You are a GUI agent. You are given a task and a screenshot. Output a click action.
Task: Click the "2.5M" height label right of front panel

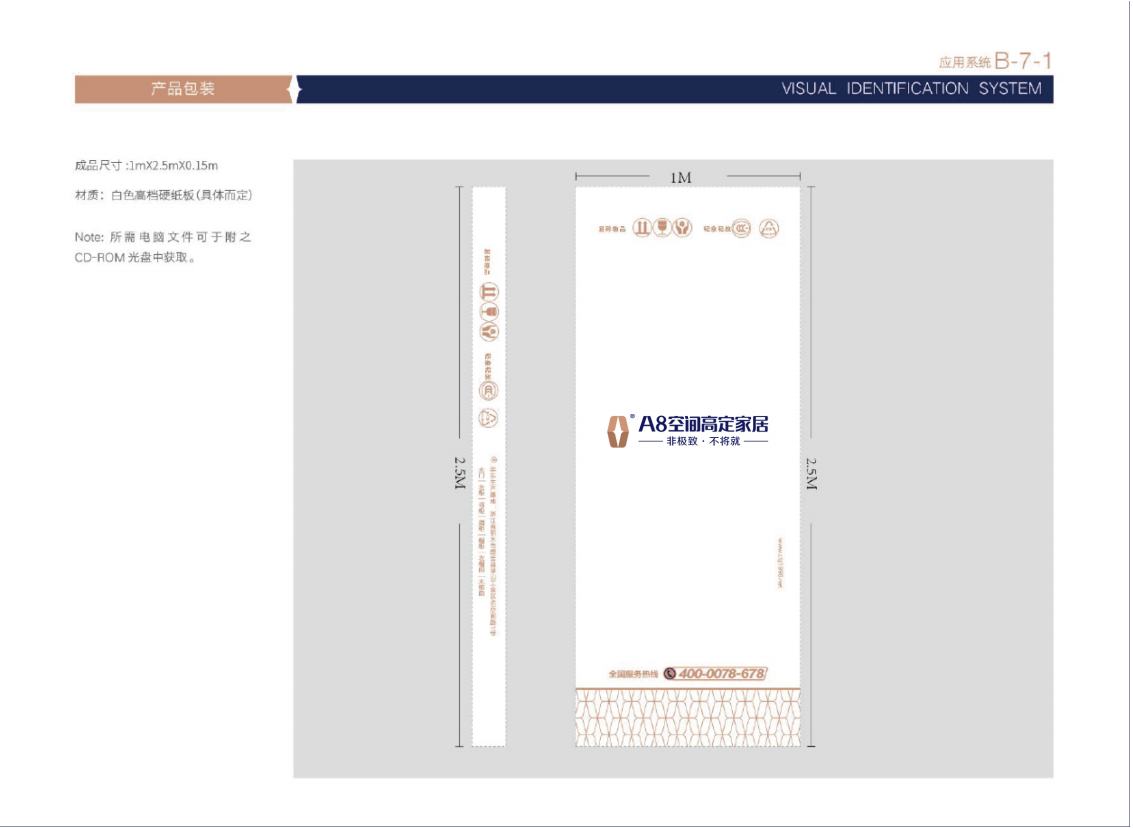(811, 474)
